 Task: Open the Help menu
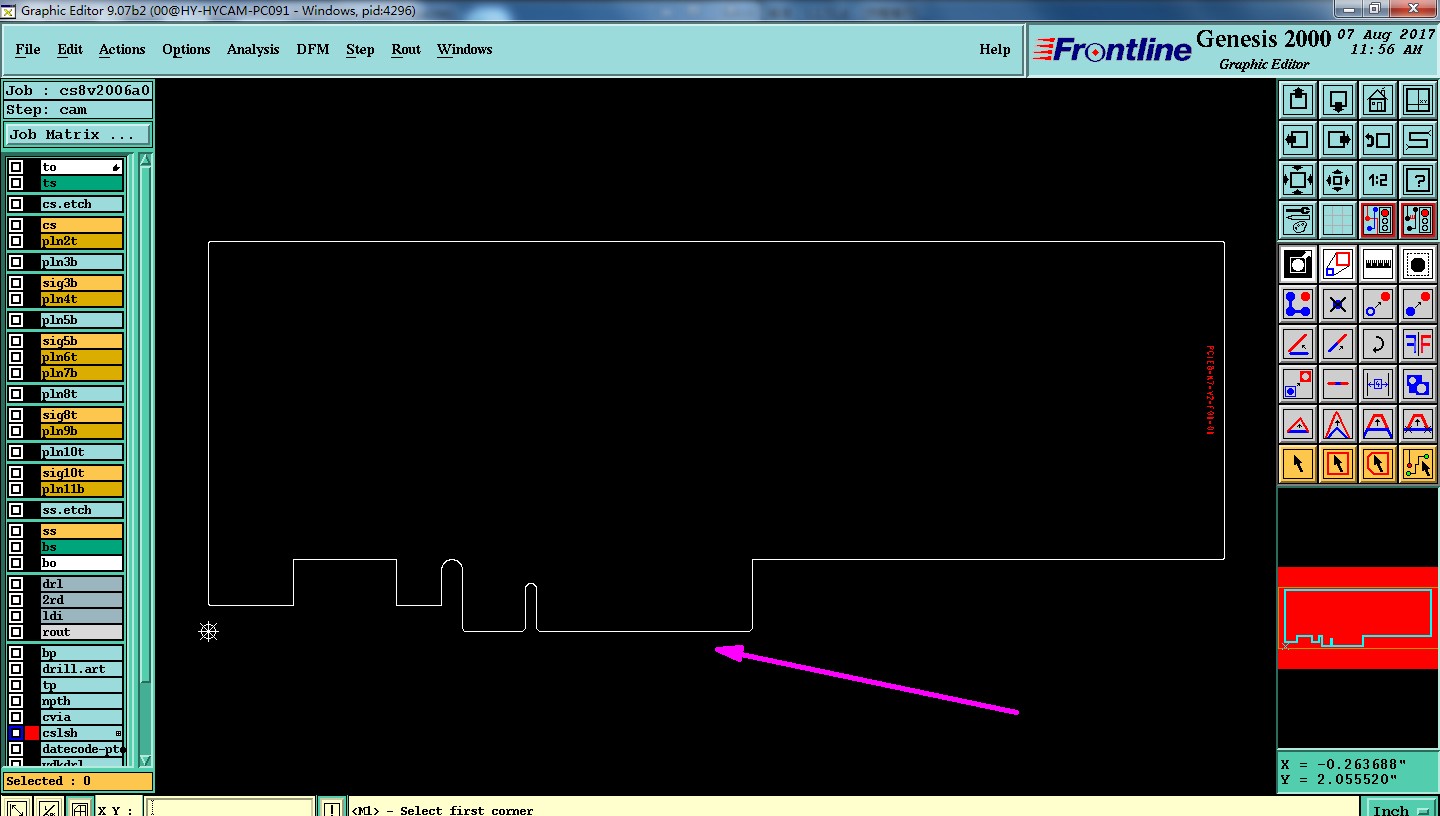[995, 49]
